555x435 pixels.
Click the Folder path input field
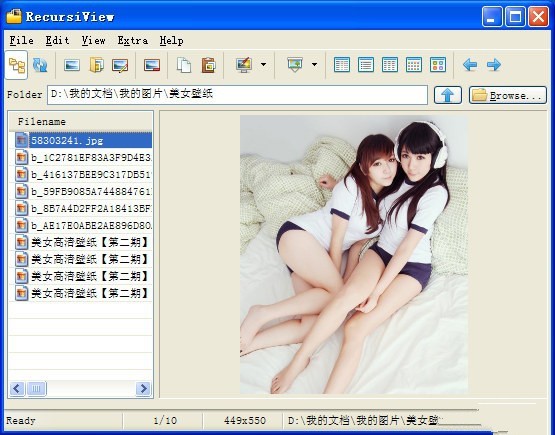point(237,95)
